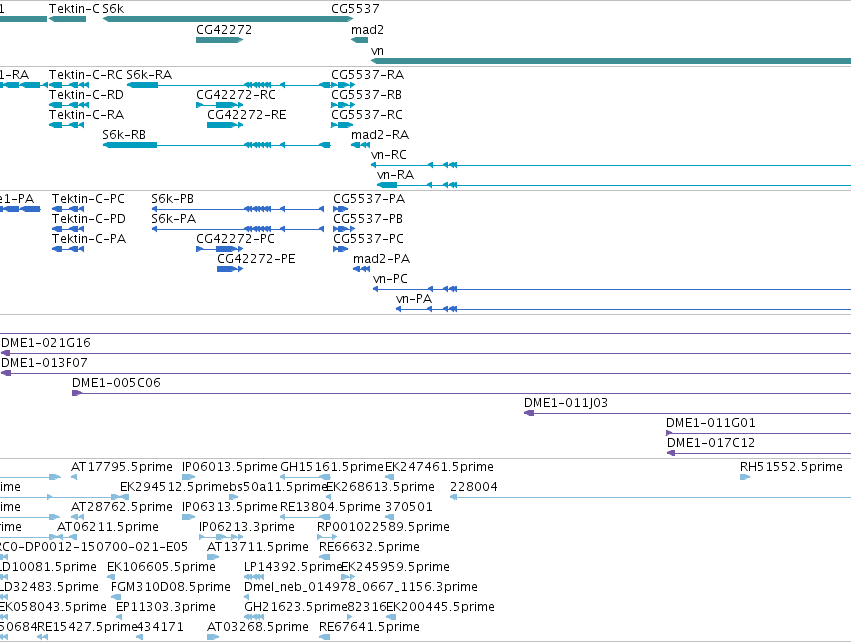Select protein mad2-PA label
Screen dimensions: 851x642
click(382, 259)
